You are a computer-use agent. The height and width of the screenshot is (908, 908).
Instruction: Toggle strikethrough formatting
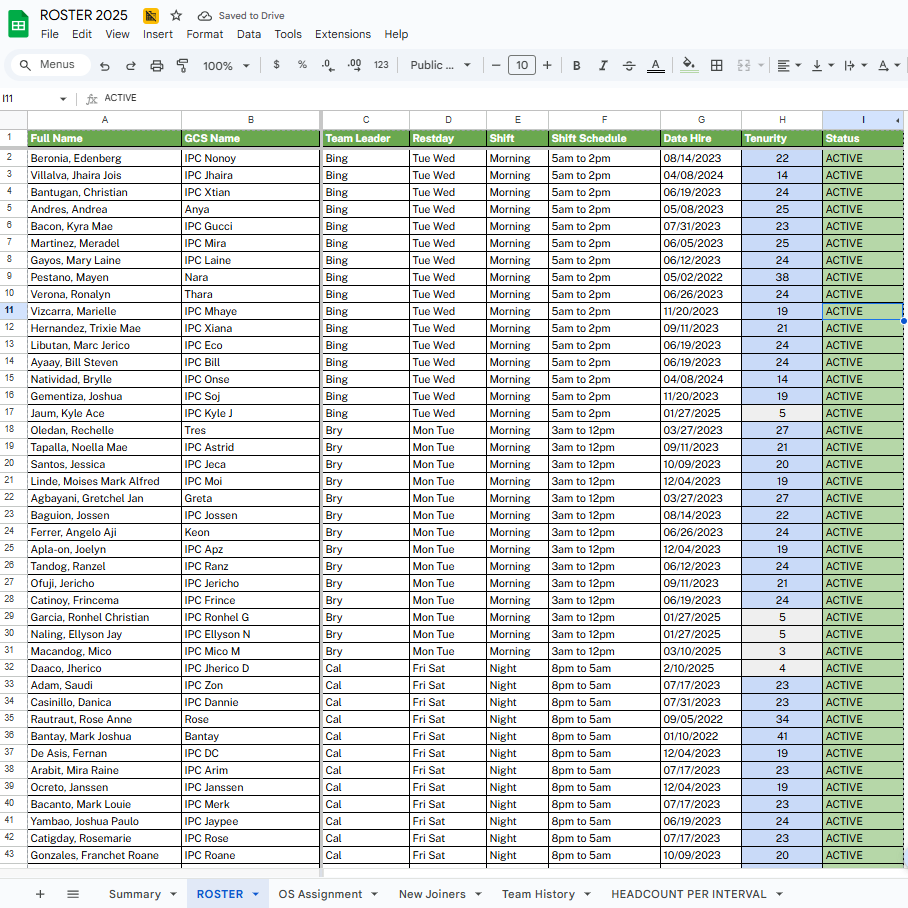(629, 65)
